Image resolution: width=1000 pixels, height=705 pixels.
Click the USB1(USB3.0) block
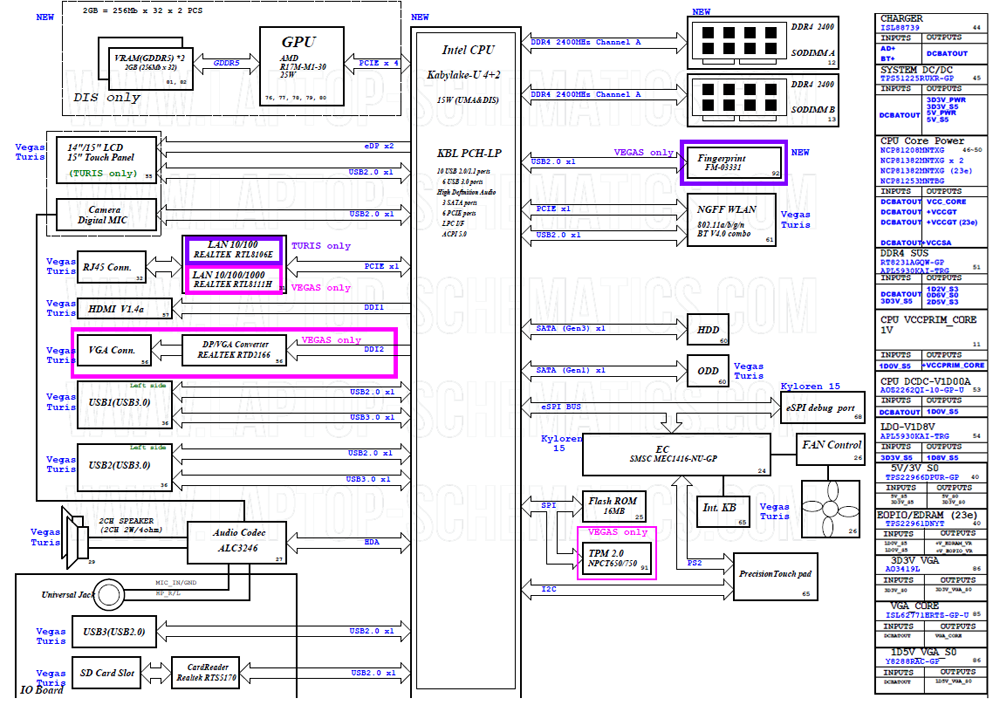[124, 404]
